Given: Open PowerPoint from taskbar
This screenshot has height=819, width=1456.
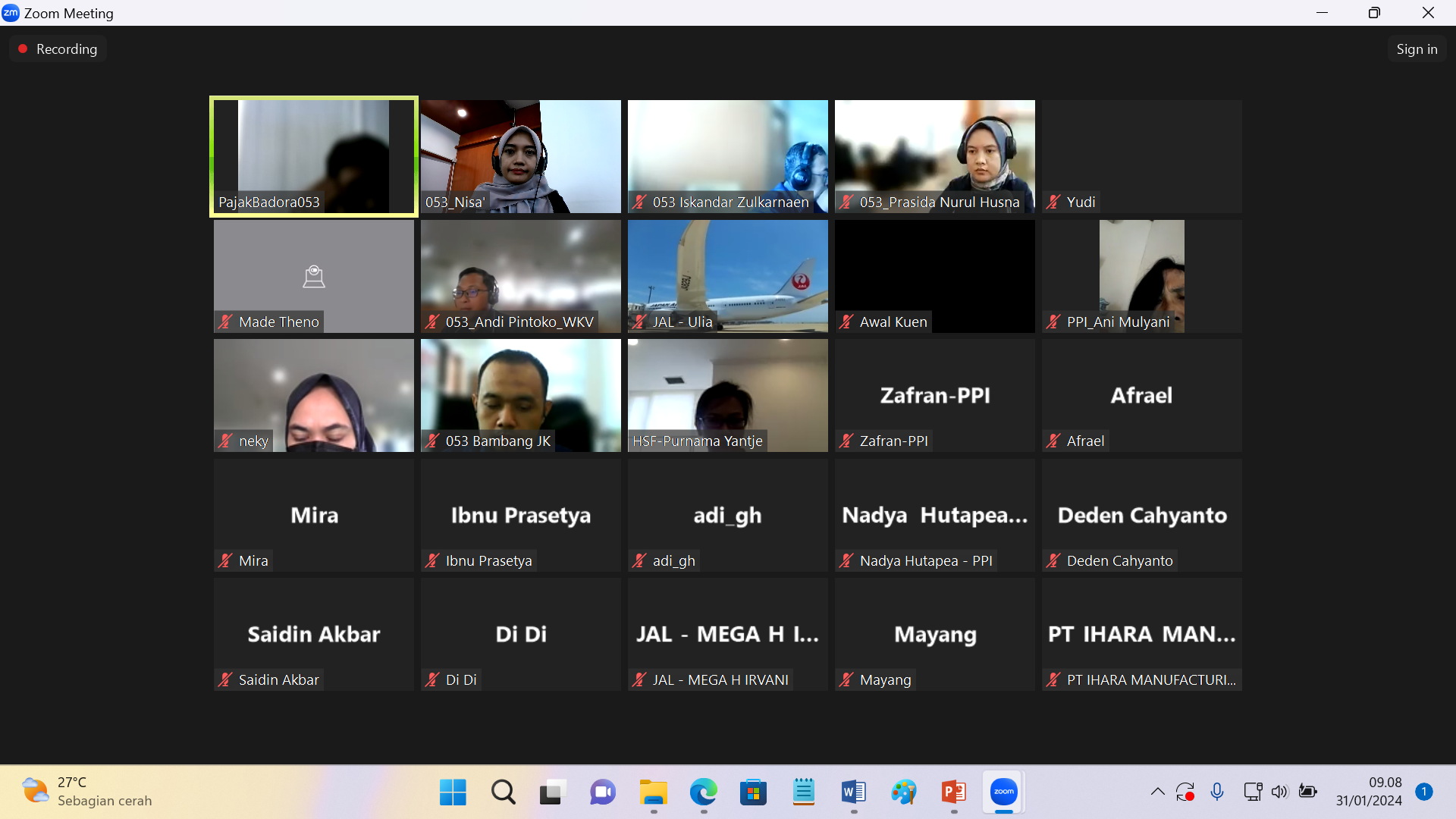Looking at the screenshot, I should tap(953, 792).
